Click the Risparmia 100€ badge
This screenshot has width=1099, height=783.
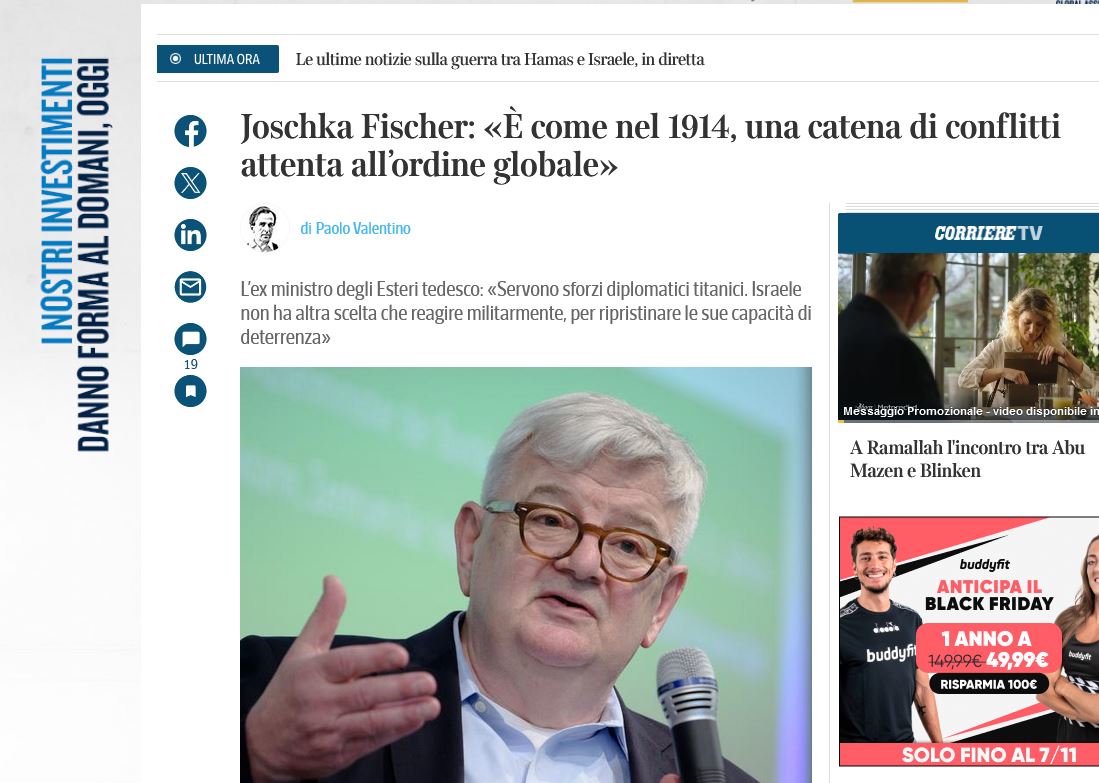pos(986,685)
